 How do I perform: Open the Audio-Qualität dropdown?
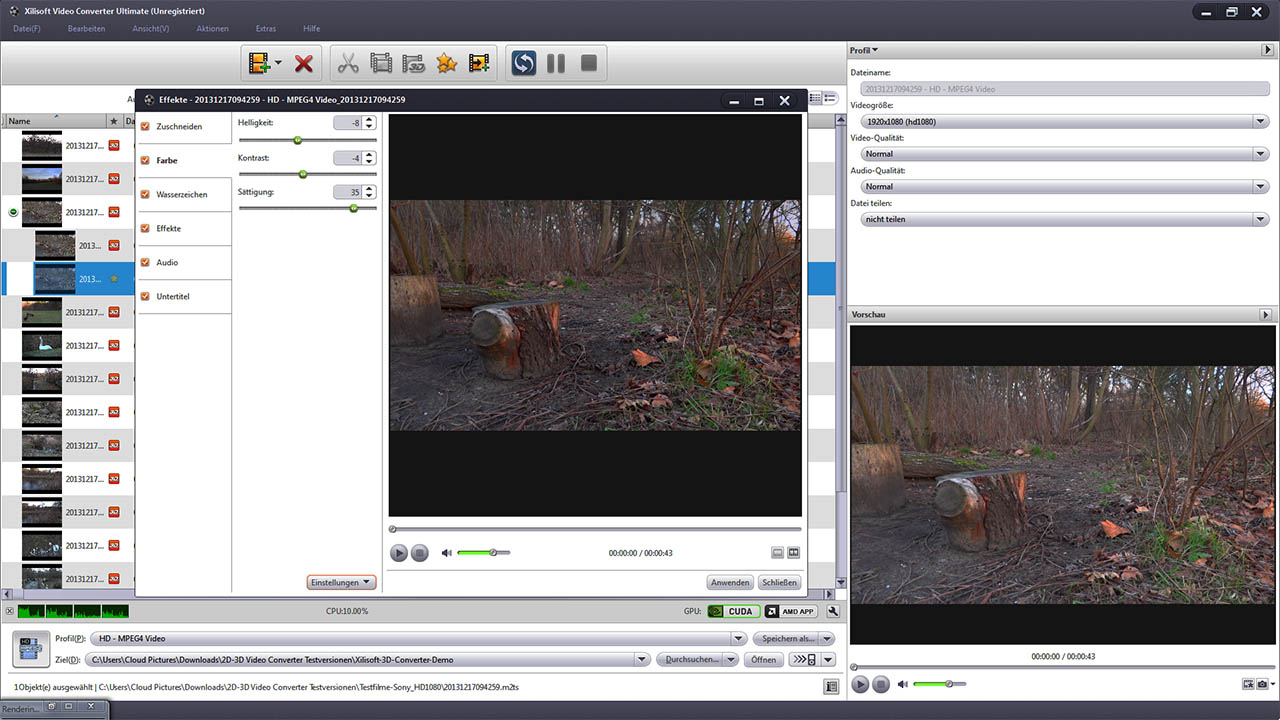[x=1260, y=186]
